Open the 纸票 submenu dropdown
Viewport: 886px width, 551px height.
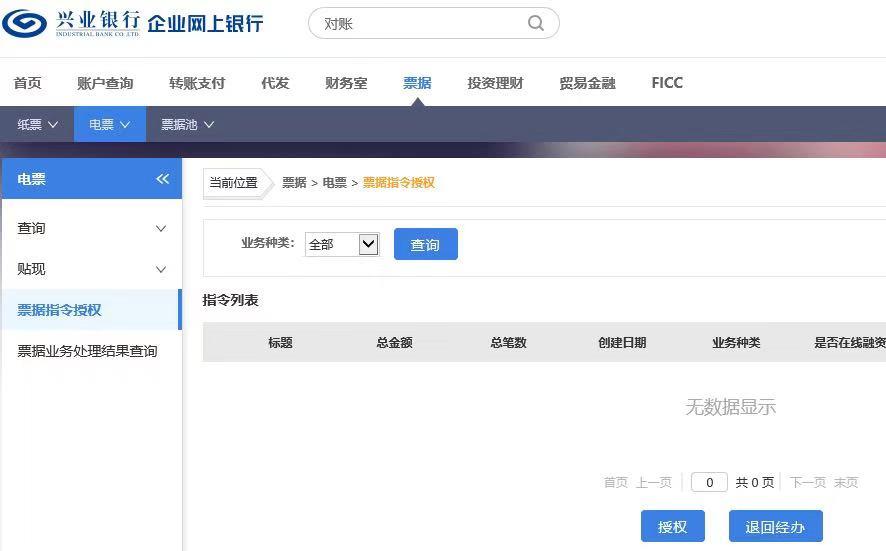click(x=37, y=125)
